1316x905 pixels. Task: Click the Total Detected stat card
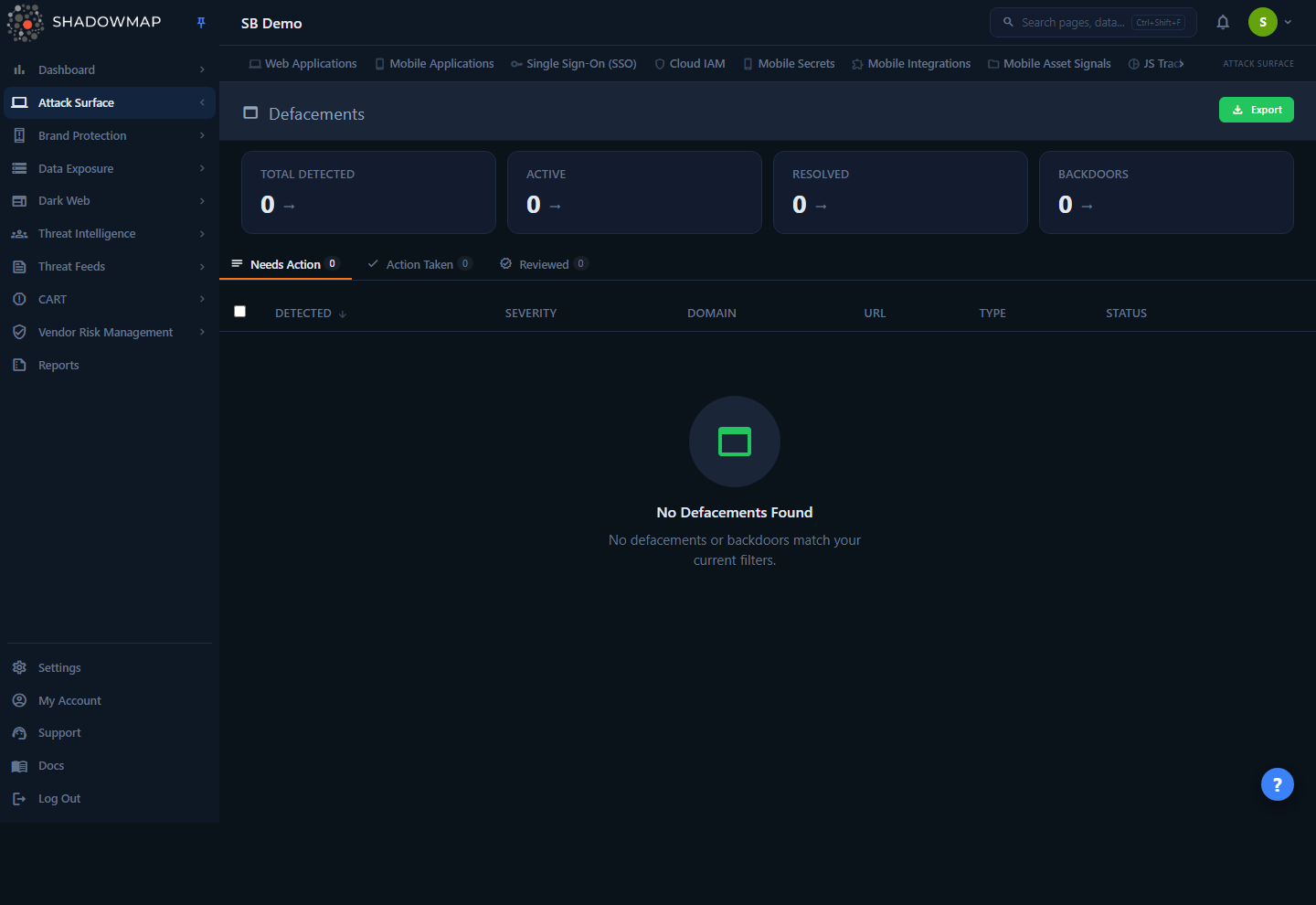[368, 192]
